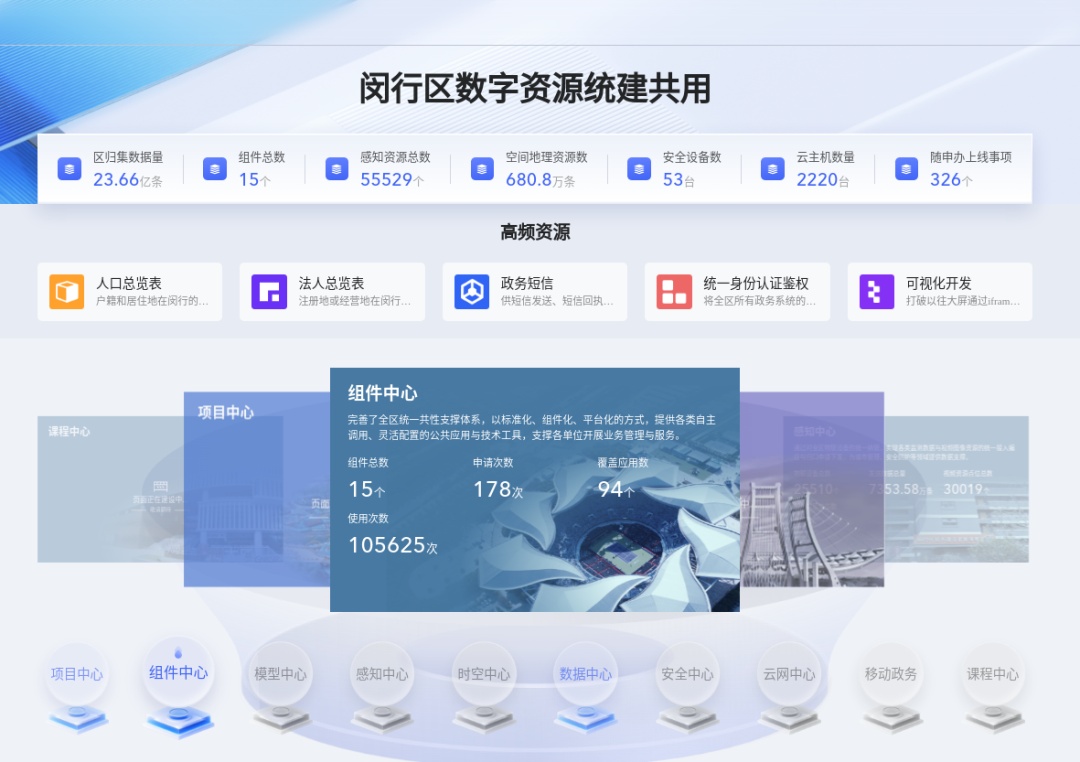Click the pedestal under 时空中心 bubble
Screen dimensions: 1080x762
point(485,718)
